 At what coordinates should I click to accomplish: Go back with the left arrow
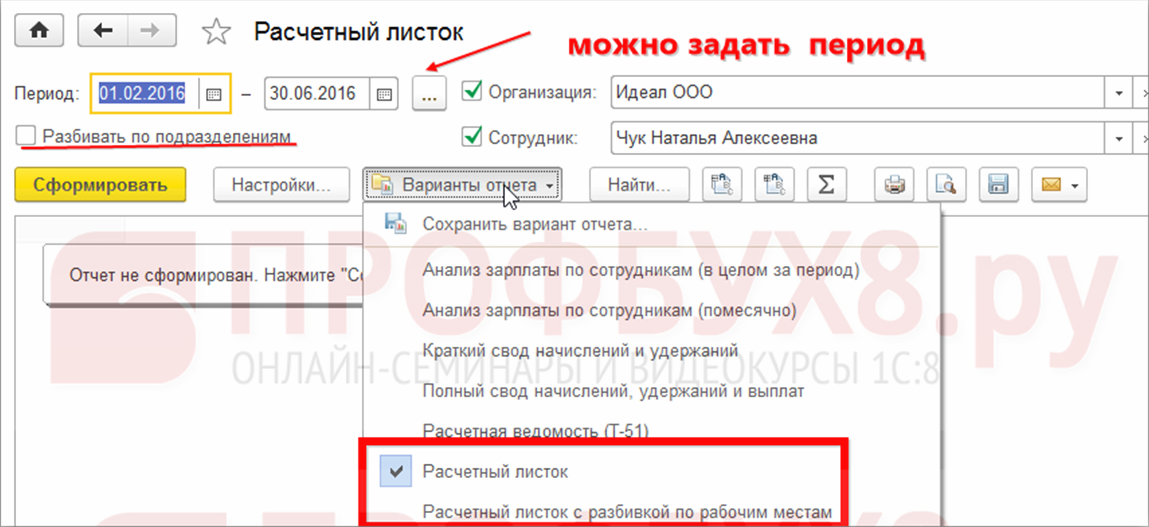(102, 31)
